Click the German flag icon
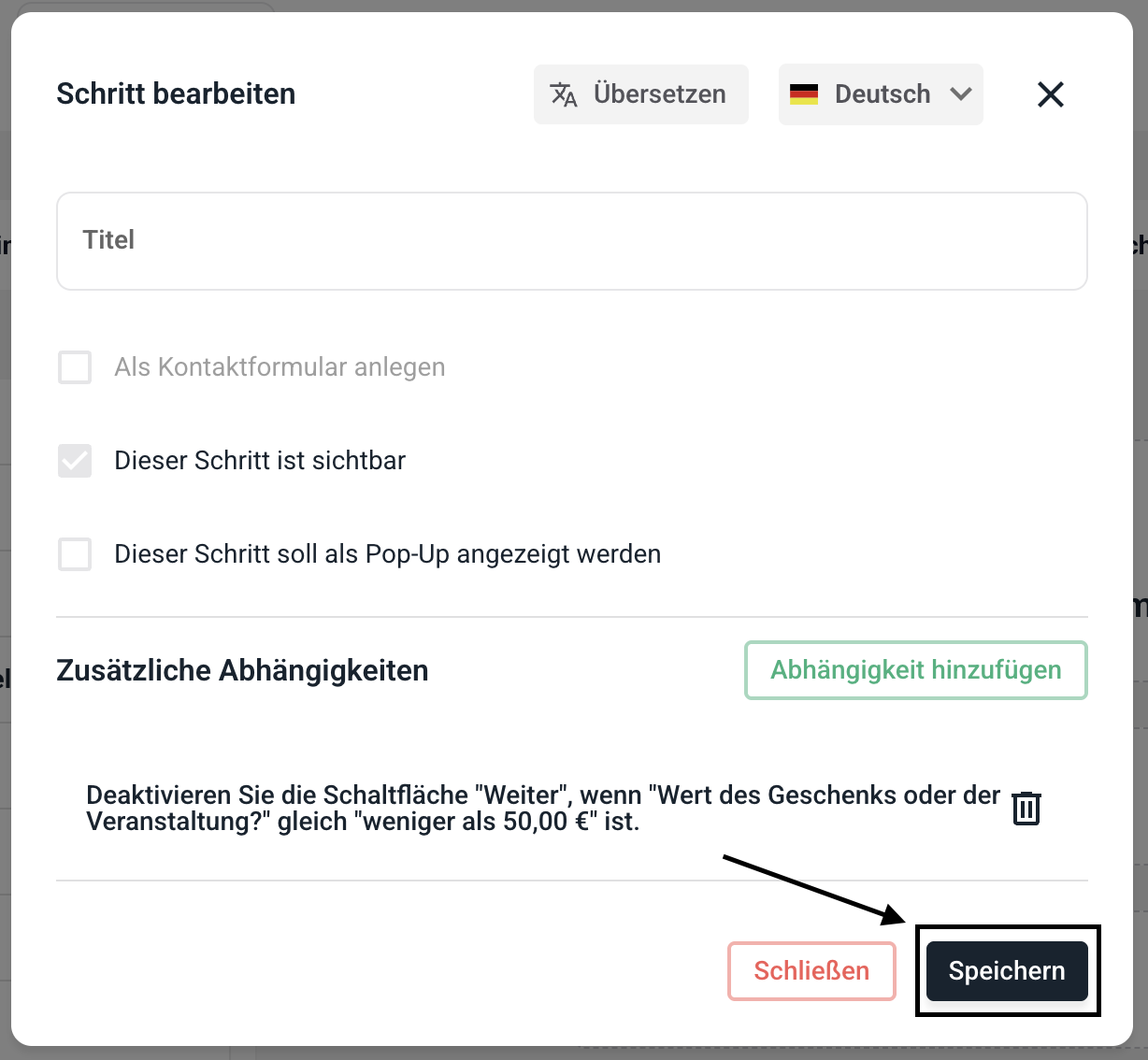Screen dimensions: 1148x1060 pos(804,94)
